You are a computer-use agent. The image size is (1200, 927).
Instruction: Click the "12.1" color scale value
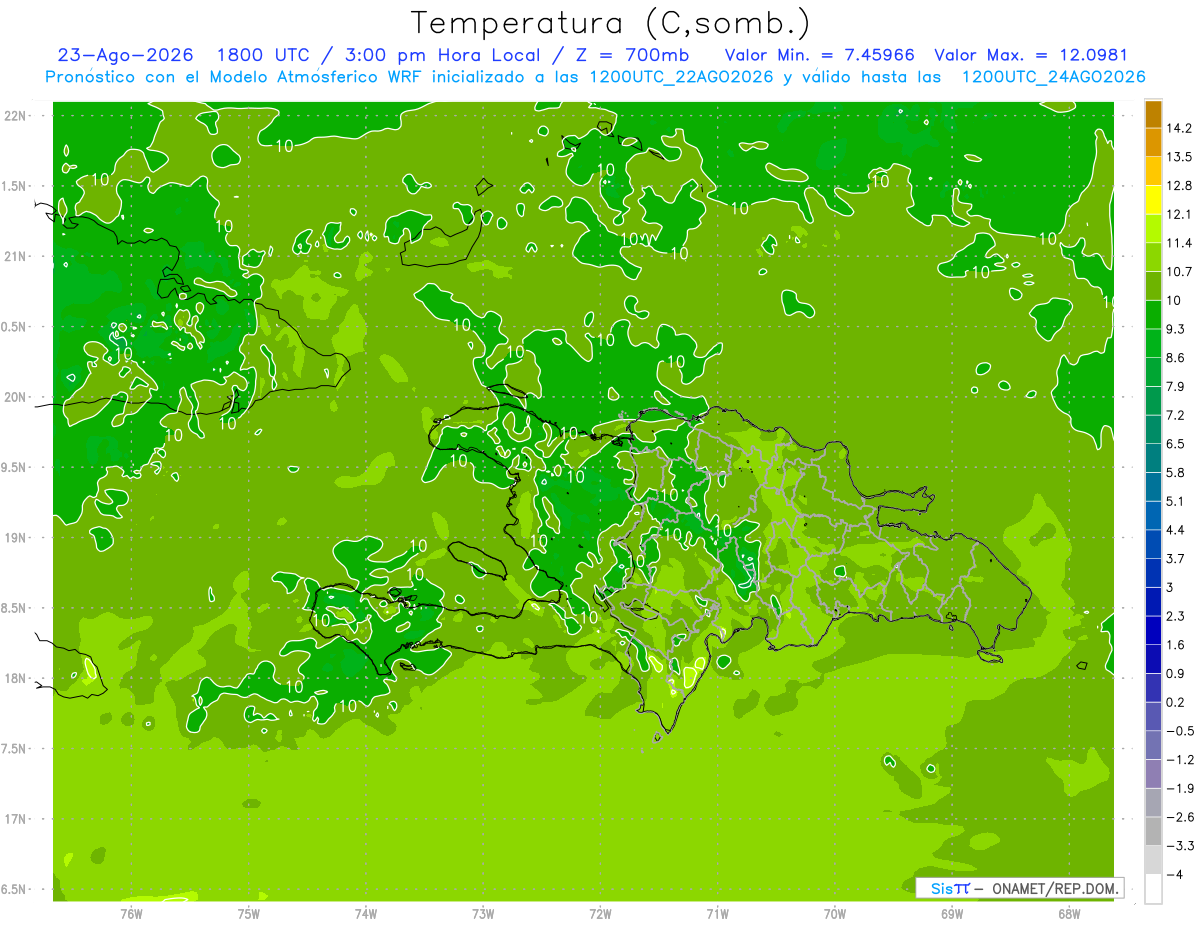pyautogui.click(x=1180, y=215)
